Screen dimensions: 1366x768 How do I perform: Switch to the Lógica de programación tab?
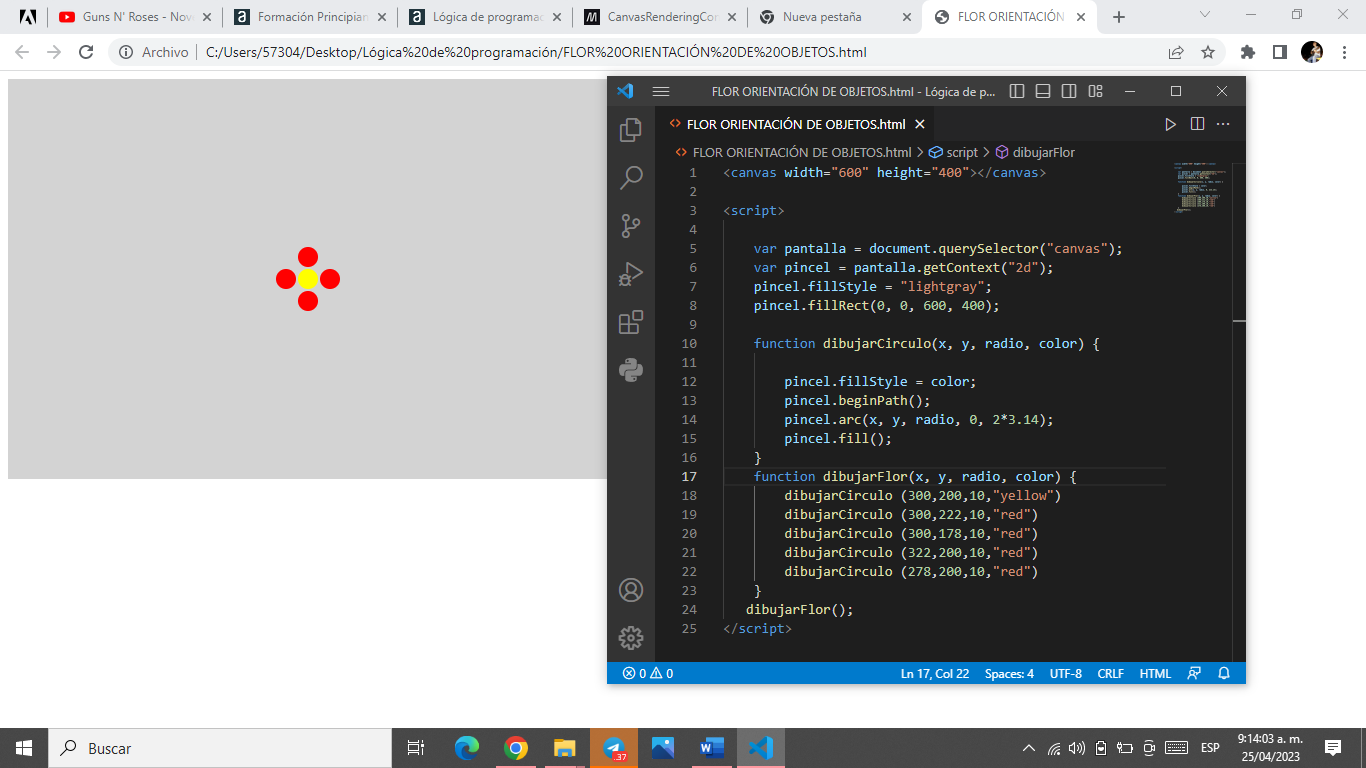click(x=485, y=17)
